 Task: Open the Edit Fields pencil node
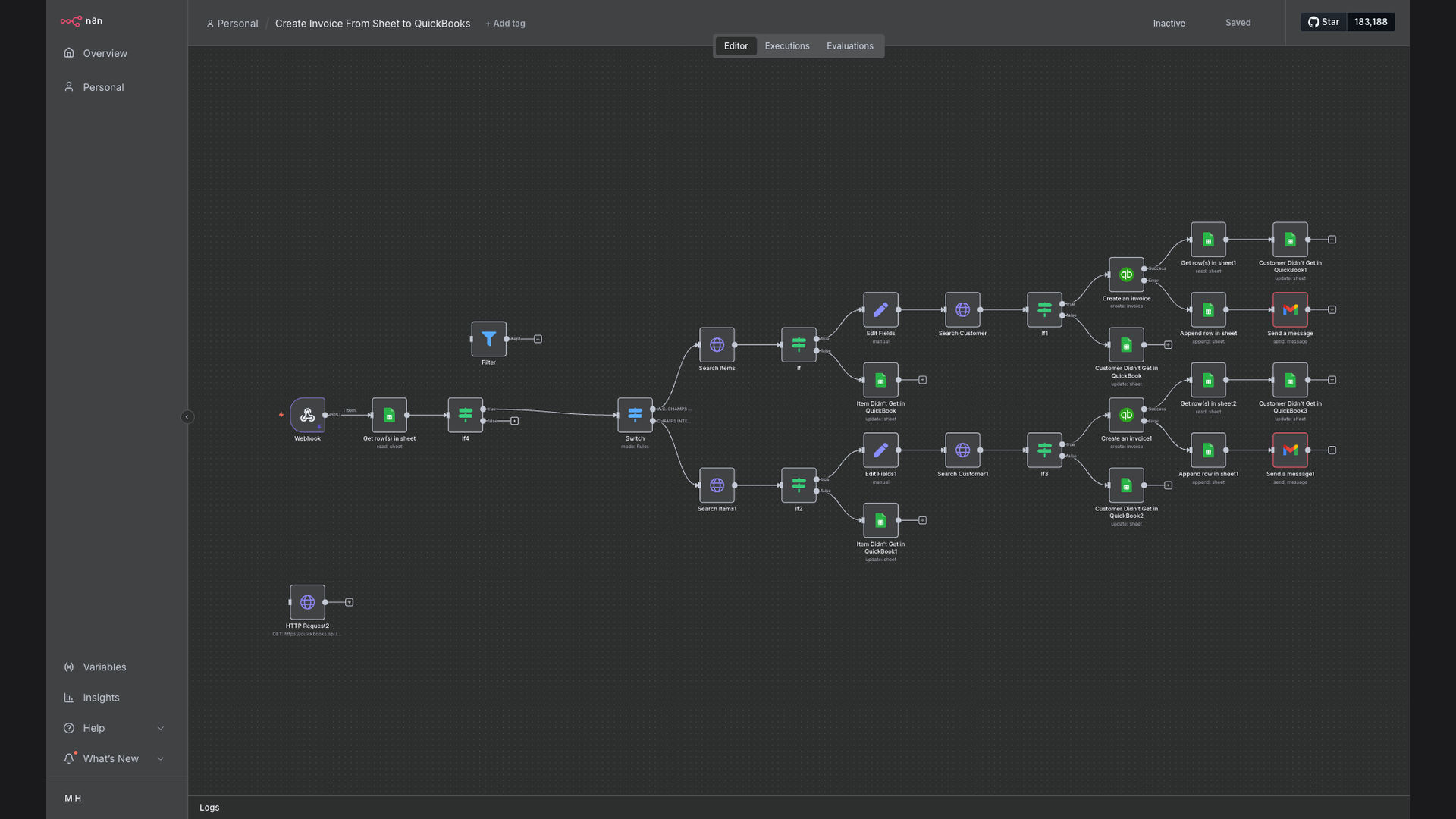pos(880,309)
